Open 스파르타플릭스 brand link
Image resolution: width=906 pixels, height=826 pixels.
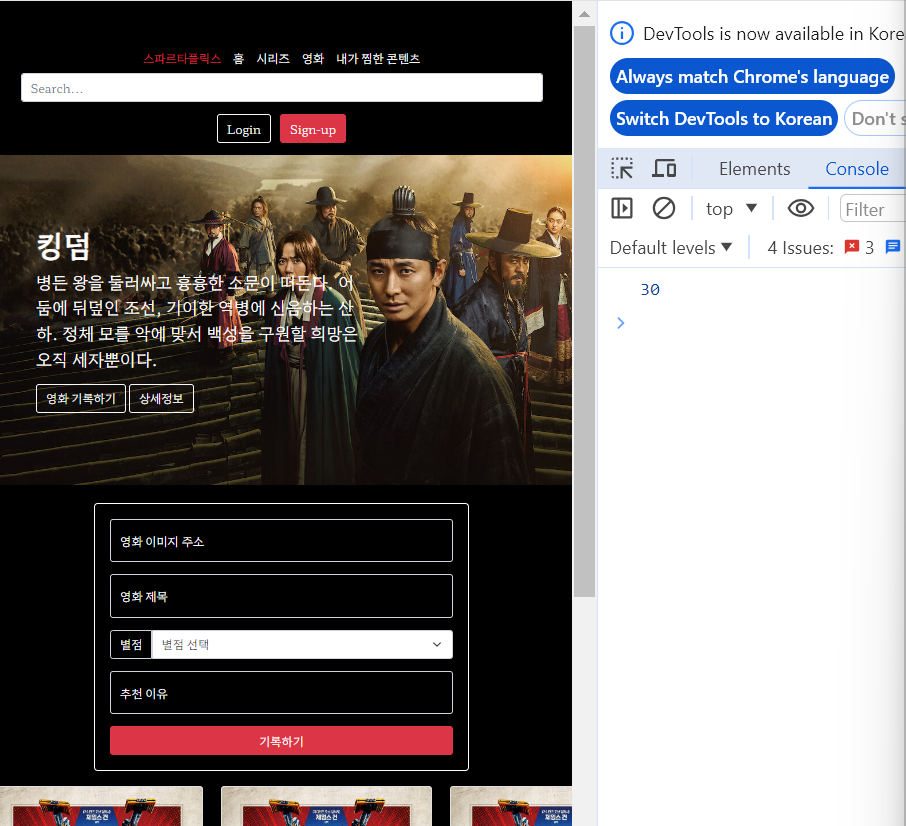(x=182, y=58)
